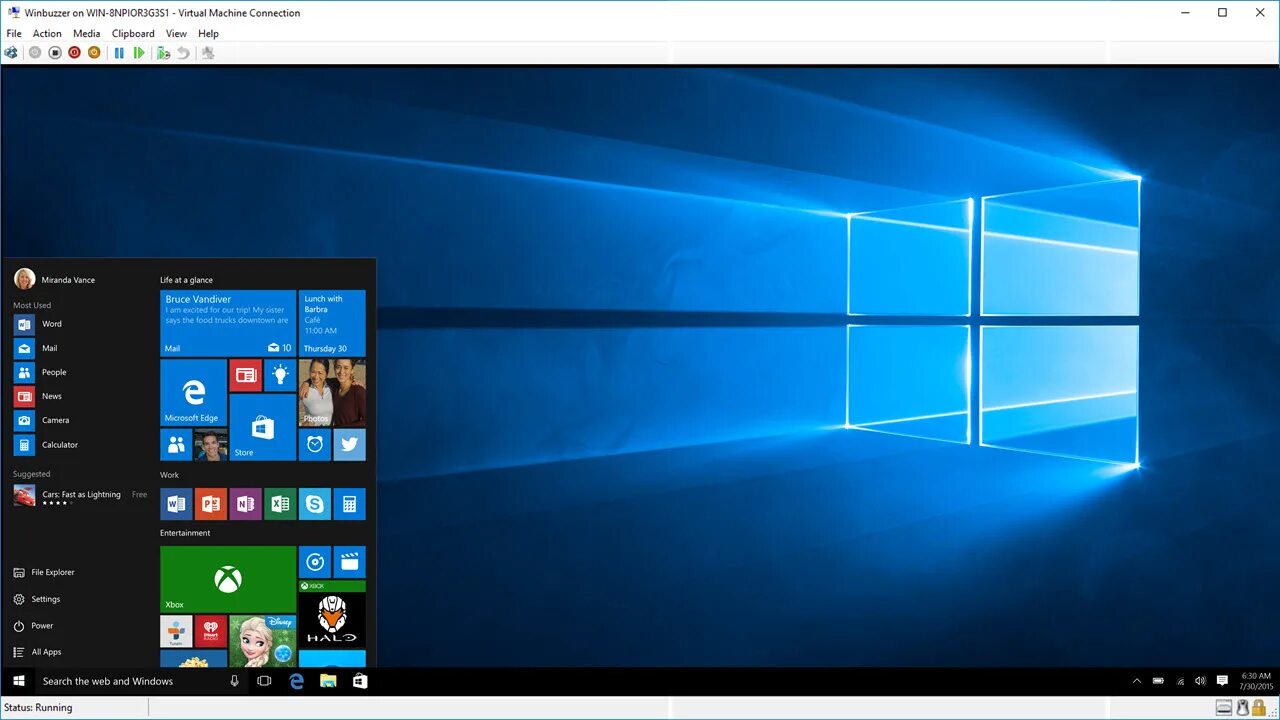Open the View menu
1280x720 pixels.
(176, 33)
